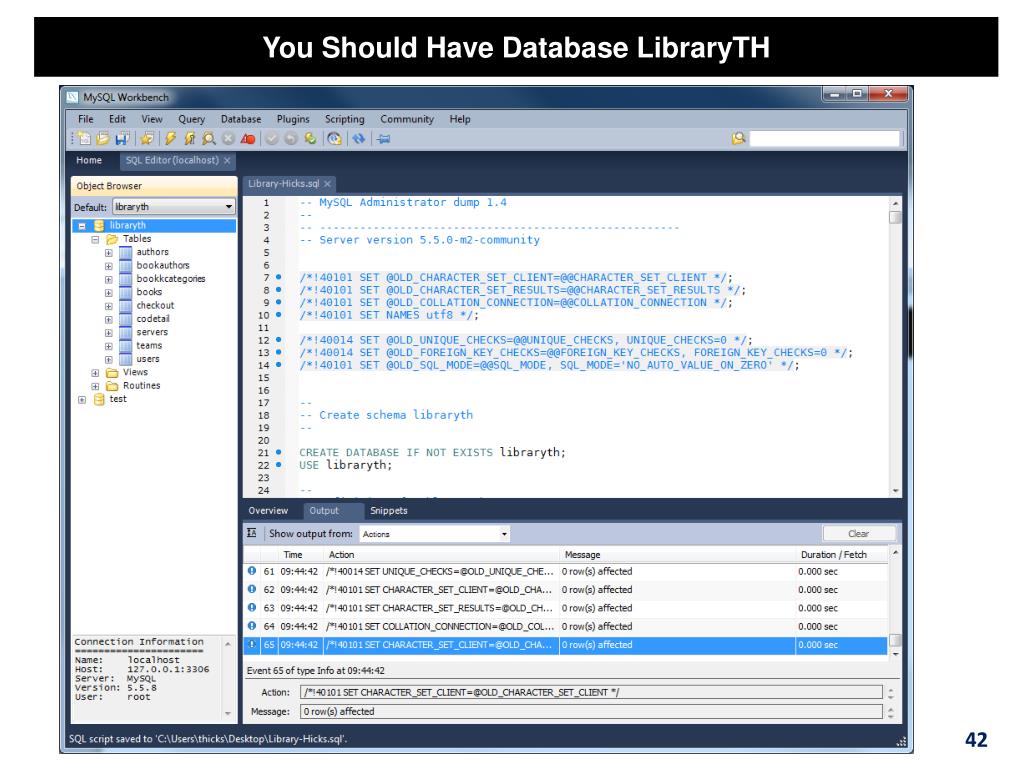Click the output panel icon left of Show output from
Screen dimensions: 1024x768
252,534
